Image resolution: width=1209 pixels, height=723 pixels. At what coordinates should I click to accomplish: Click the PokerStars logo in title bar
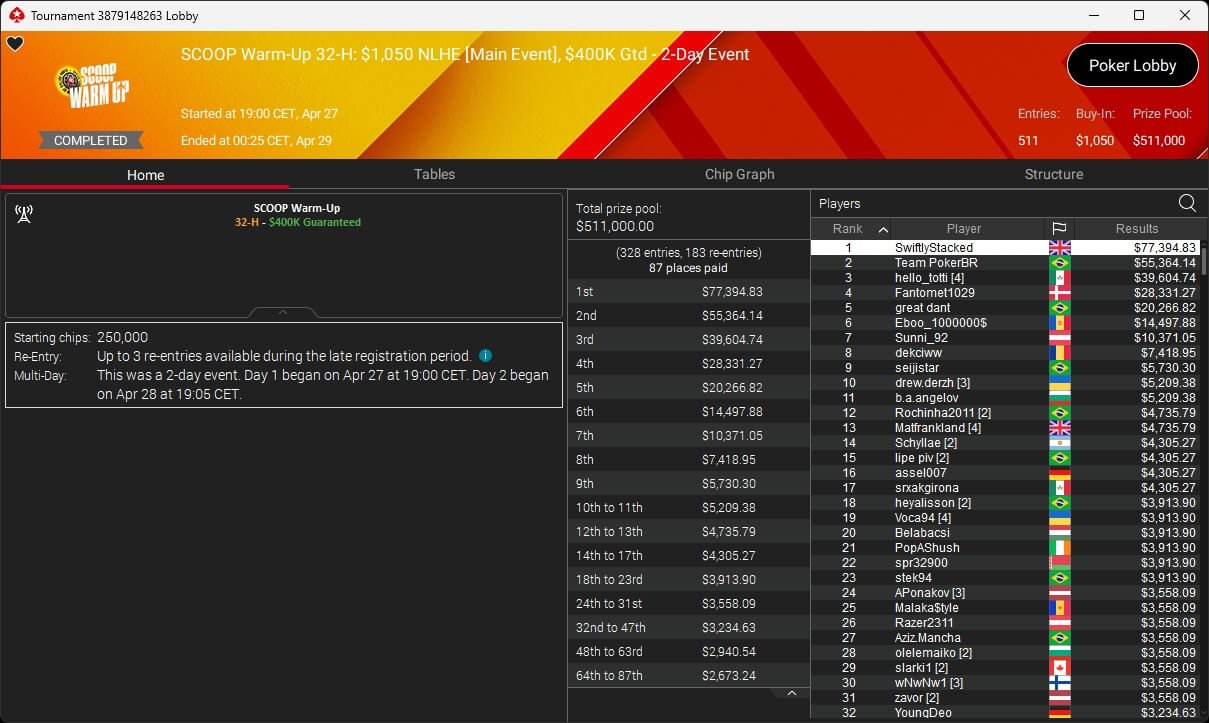[16, 15]
